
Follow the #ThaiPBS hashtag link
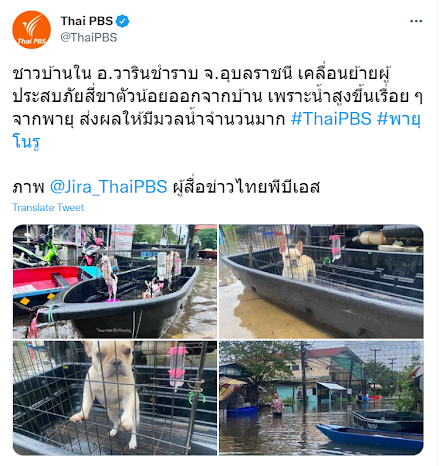click(331, 119)
